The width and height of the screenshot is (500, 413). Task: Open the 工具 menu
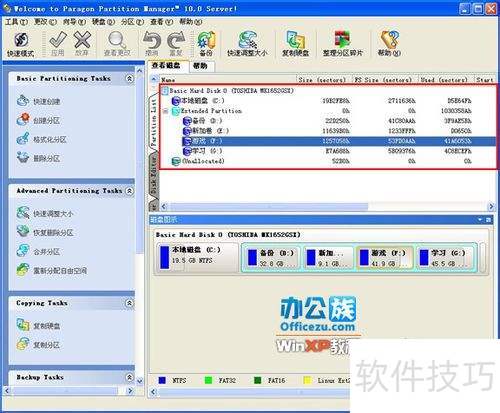click(16, 22)
